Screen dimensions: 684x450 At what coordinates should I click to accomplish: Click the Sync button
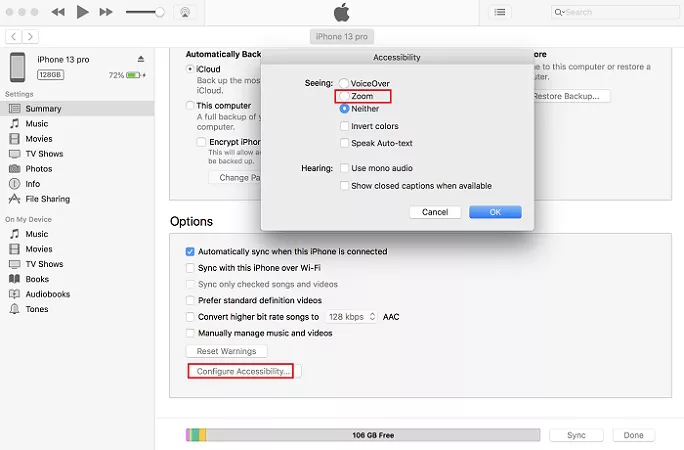(576, 435)
